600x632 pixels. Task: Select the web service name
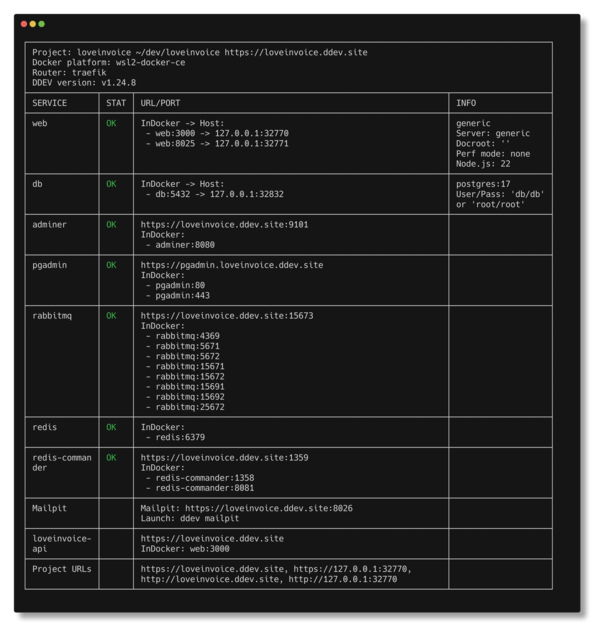pos(39,123)
